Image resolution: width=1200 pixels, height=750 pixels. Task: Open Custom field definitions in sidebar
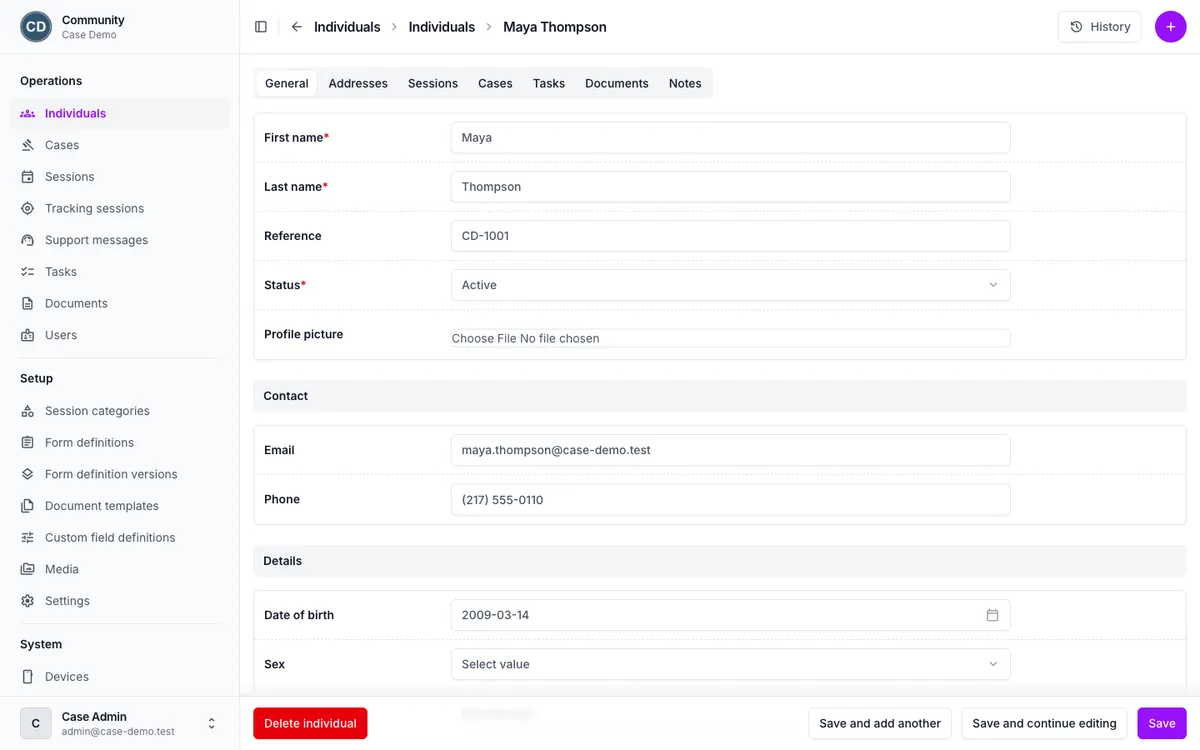coord(120,537)
